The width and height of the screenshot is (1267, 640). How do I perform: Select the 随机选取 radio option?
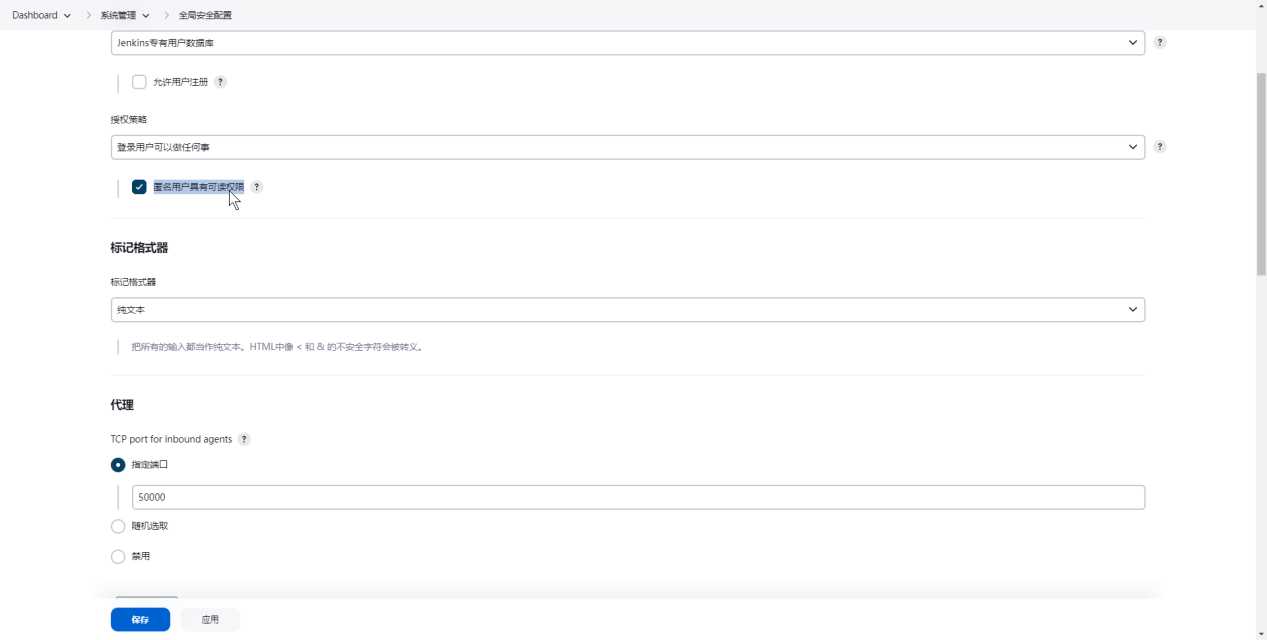click(118, 526)
